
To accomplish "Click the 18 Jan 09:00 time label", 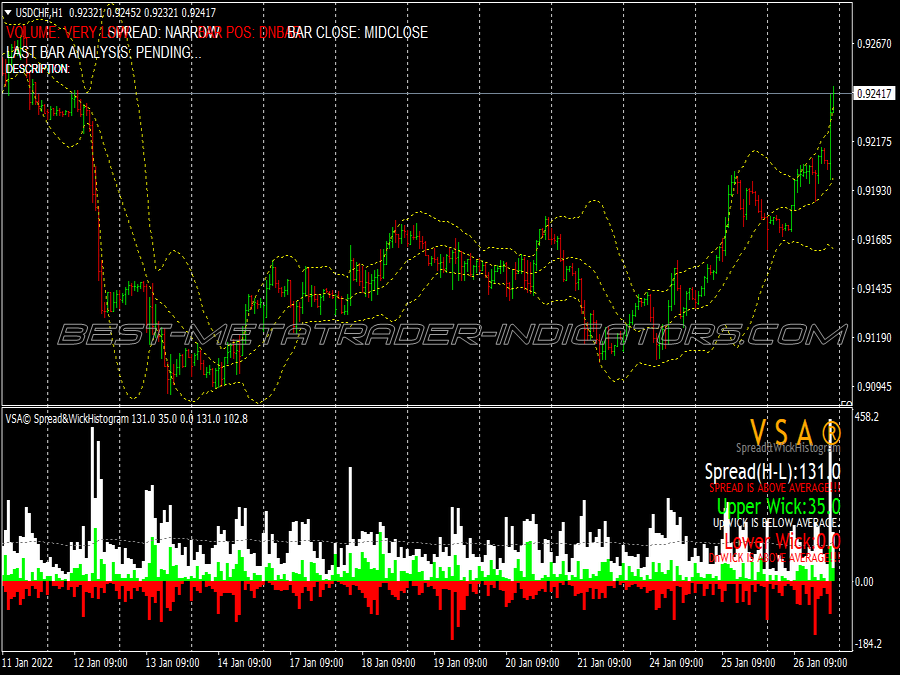I will coord(388,662).
